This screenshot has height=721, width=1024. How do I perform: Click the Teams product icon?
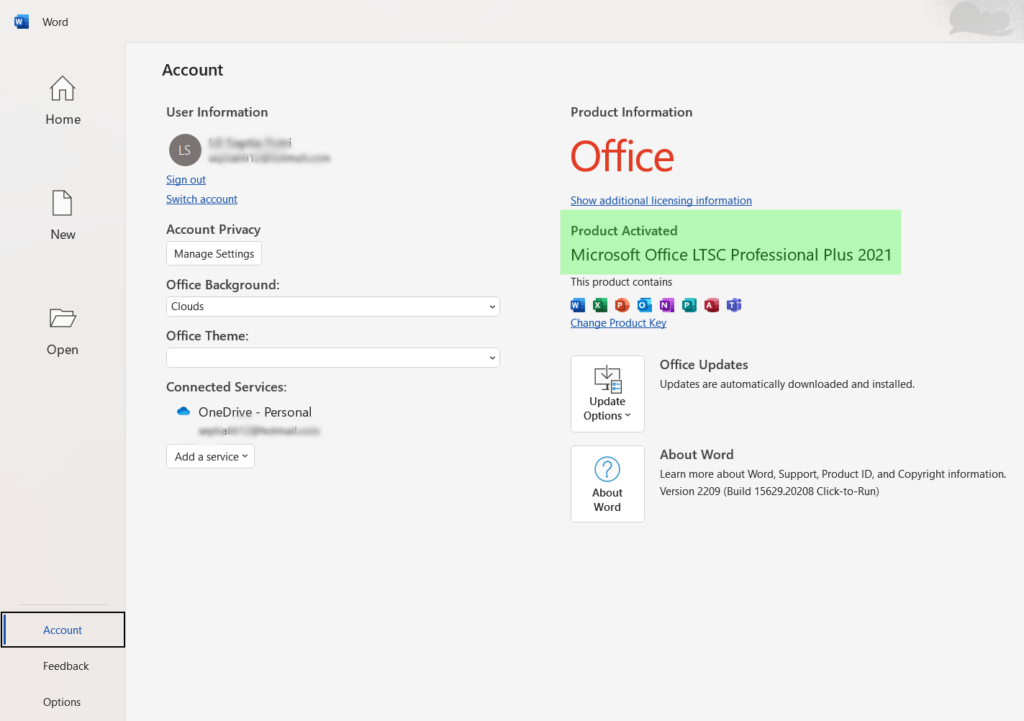coord(734,305)
